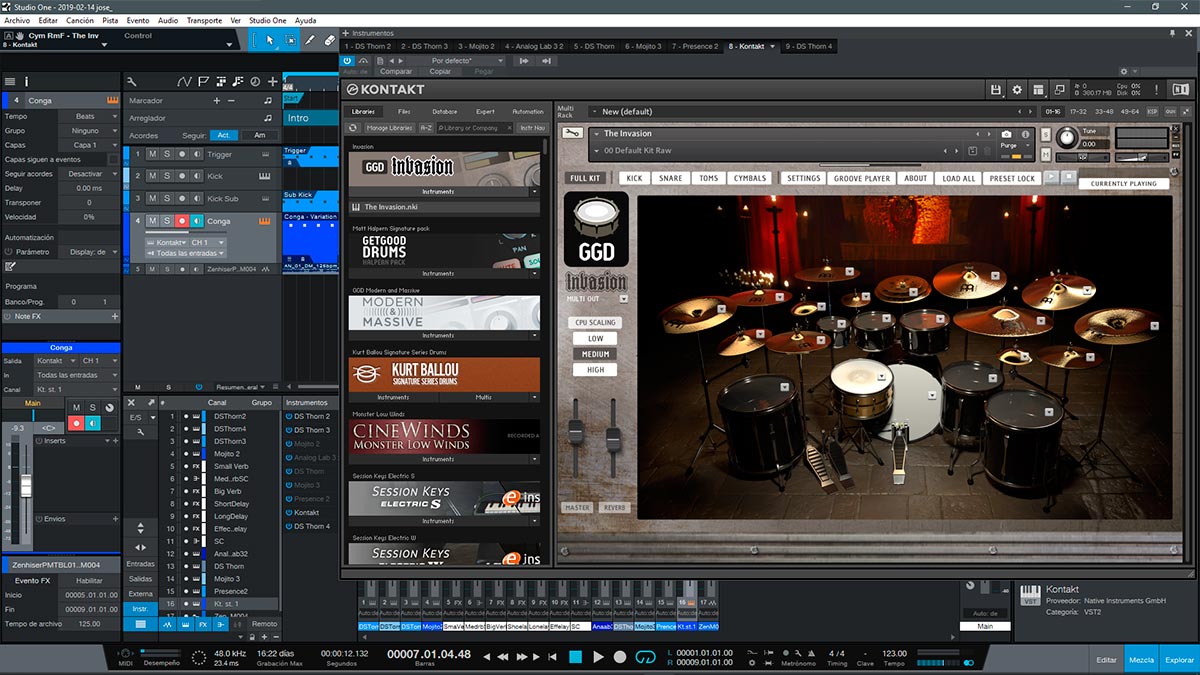This screenshot has height=675, width=1200.
Task: Click the Library or Company search field
Action: click(477, 128)
